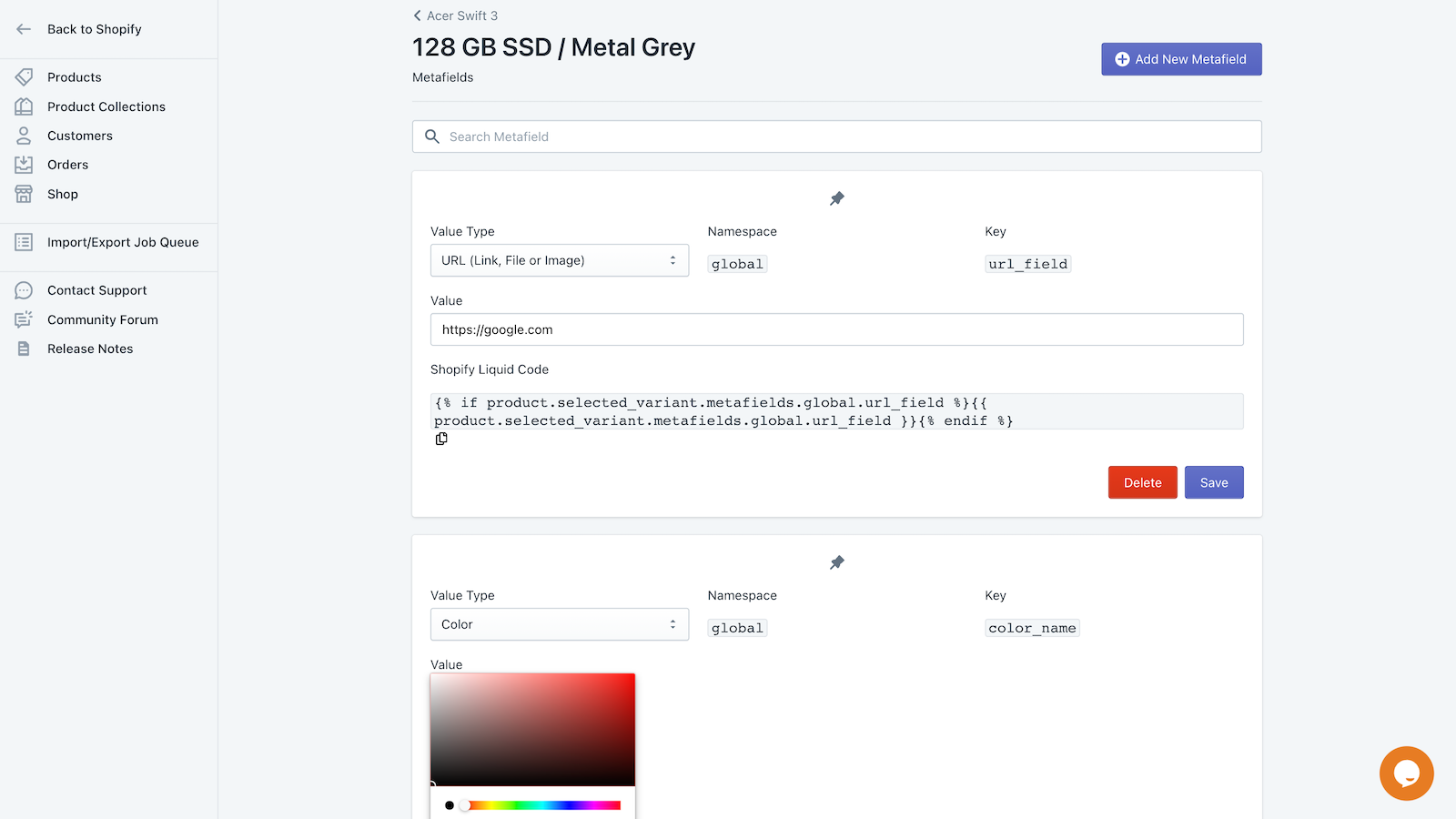Pick a color on the hue slider

coord(541,804)
